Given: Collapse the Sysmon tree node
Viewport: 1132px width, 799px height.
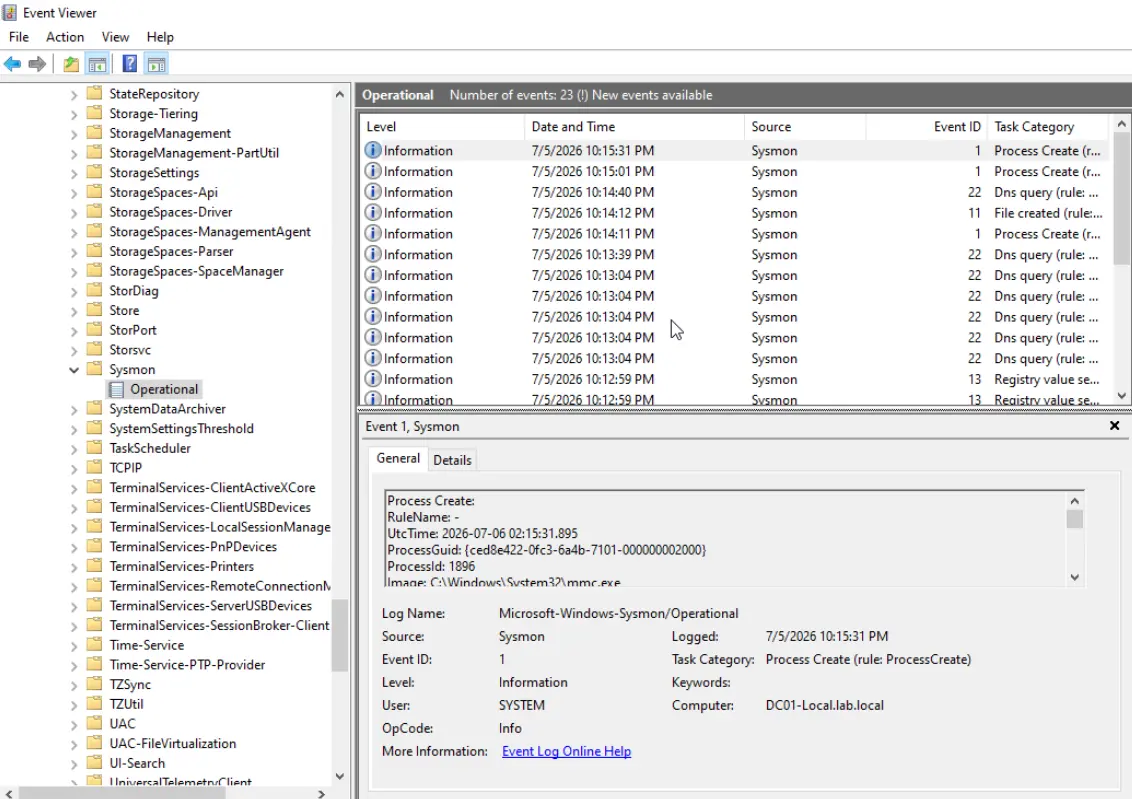Looking at the screenshot, I should 74,370.
